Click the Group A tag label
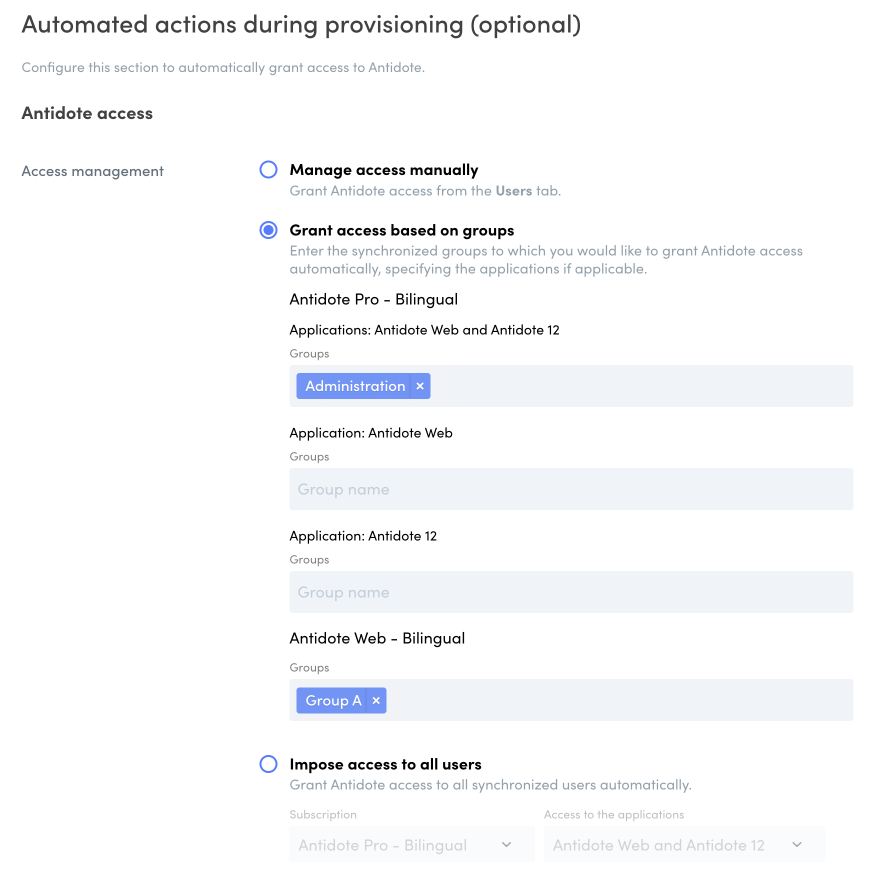Viewport: 887px width, 888px height. pyautogui.click(x=333, y=701)
